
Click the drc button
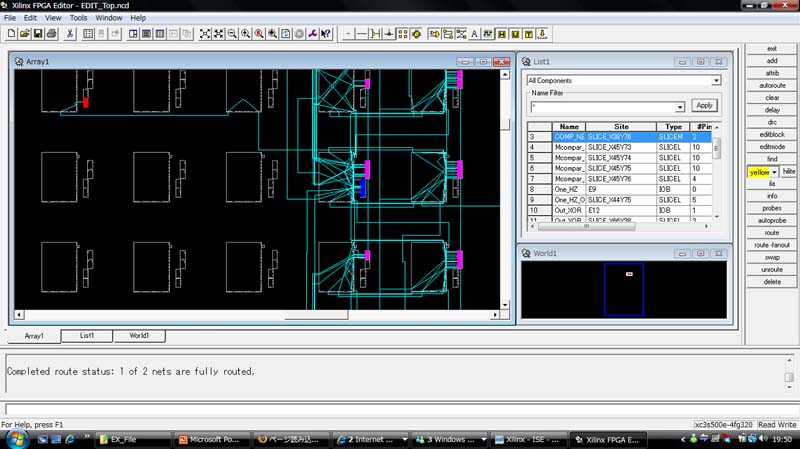[x=772, y=122]
